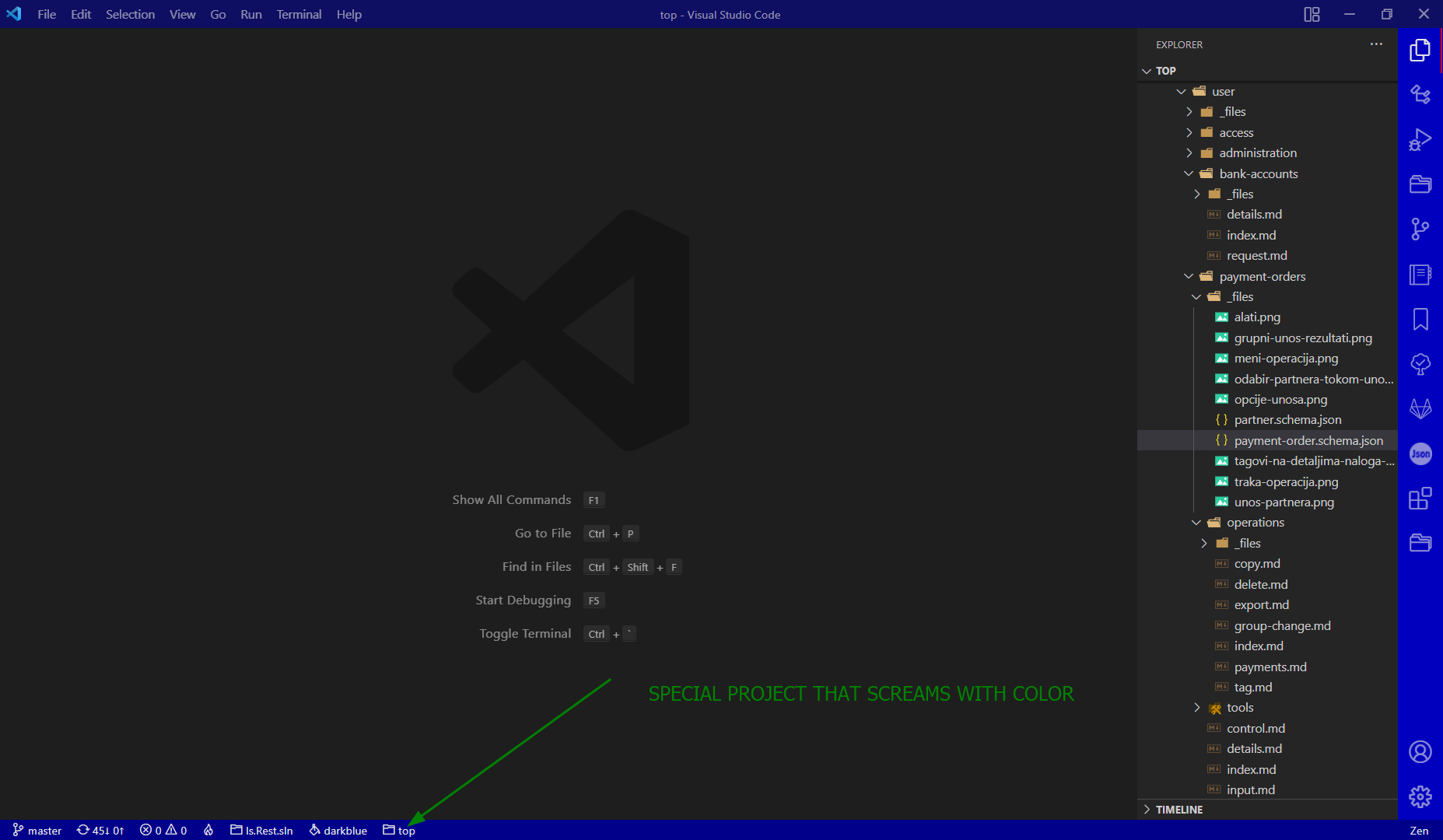Click the darkblue theme status item
Image resolution: width=1443 pixels, height=840 pixels.
coord(338,830)
